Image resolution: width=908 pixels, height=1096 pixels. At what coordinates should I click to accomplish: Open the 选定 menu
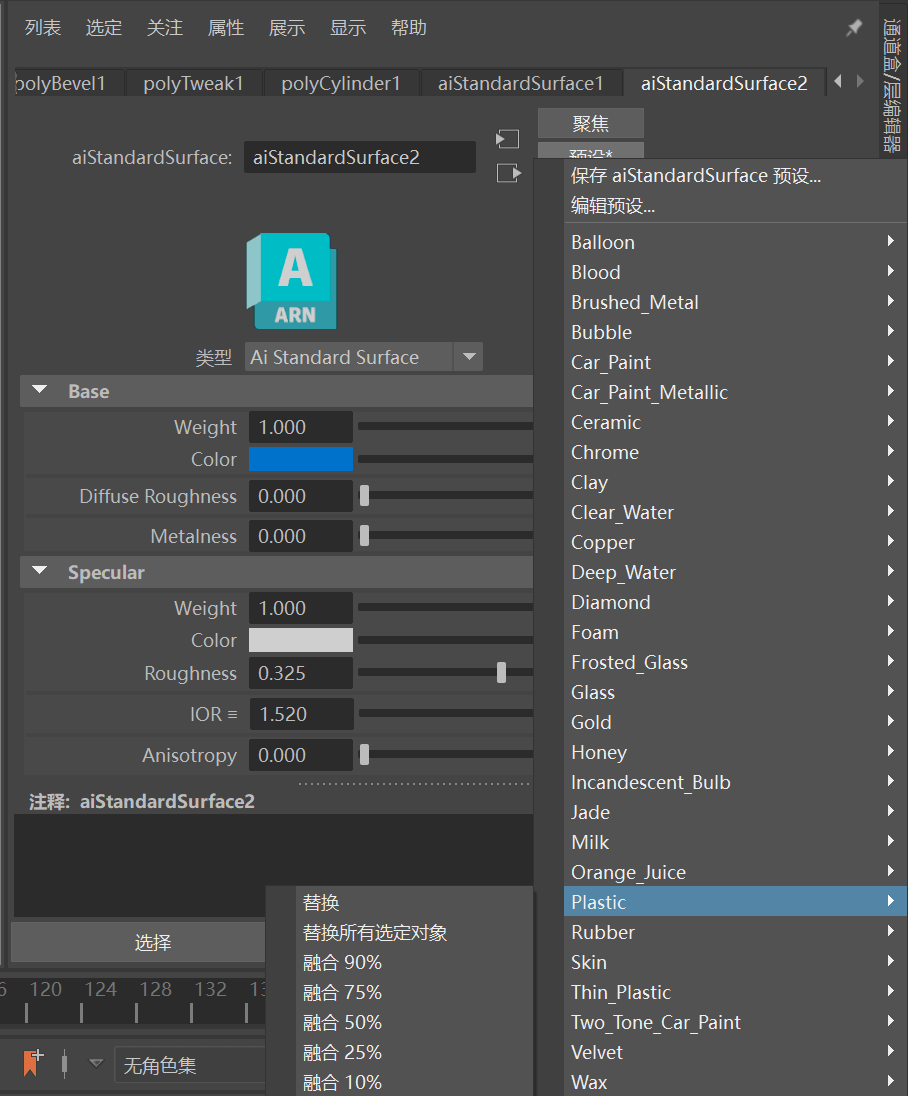(x=103, y=28)
